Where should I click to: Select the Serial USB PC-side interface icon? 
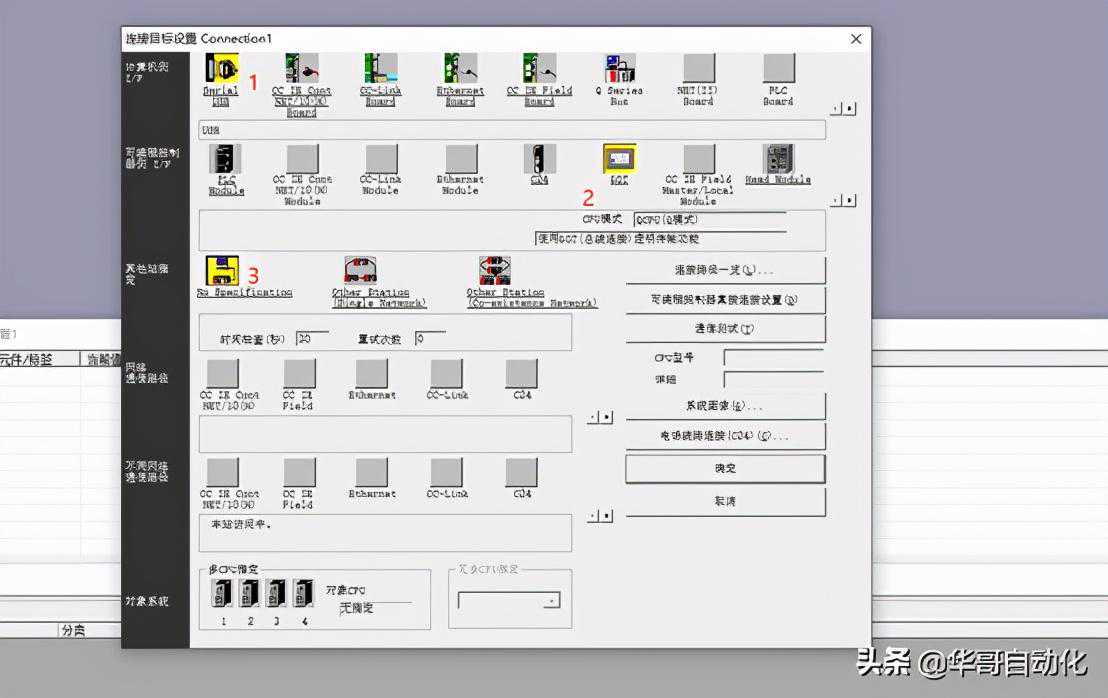221,69
